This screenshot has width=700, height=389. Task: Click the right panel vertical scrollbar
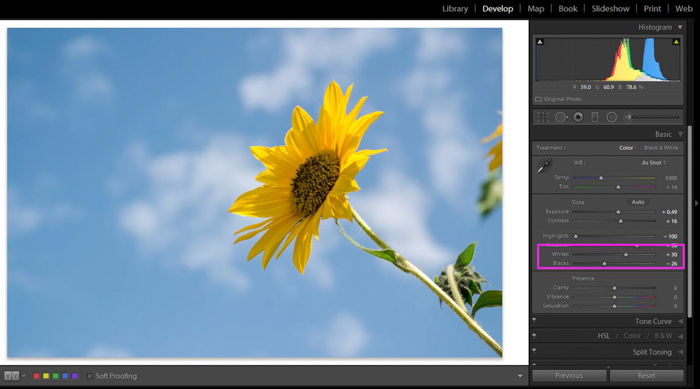click(x=689, y=221)
